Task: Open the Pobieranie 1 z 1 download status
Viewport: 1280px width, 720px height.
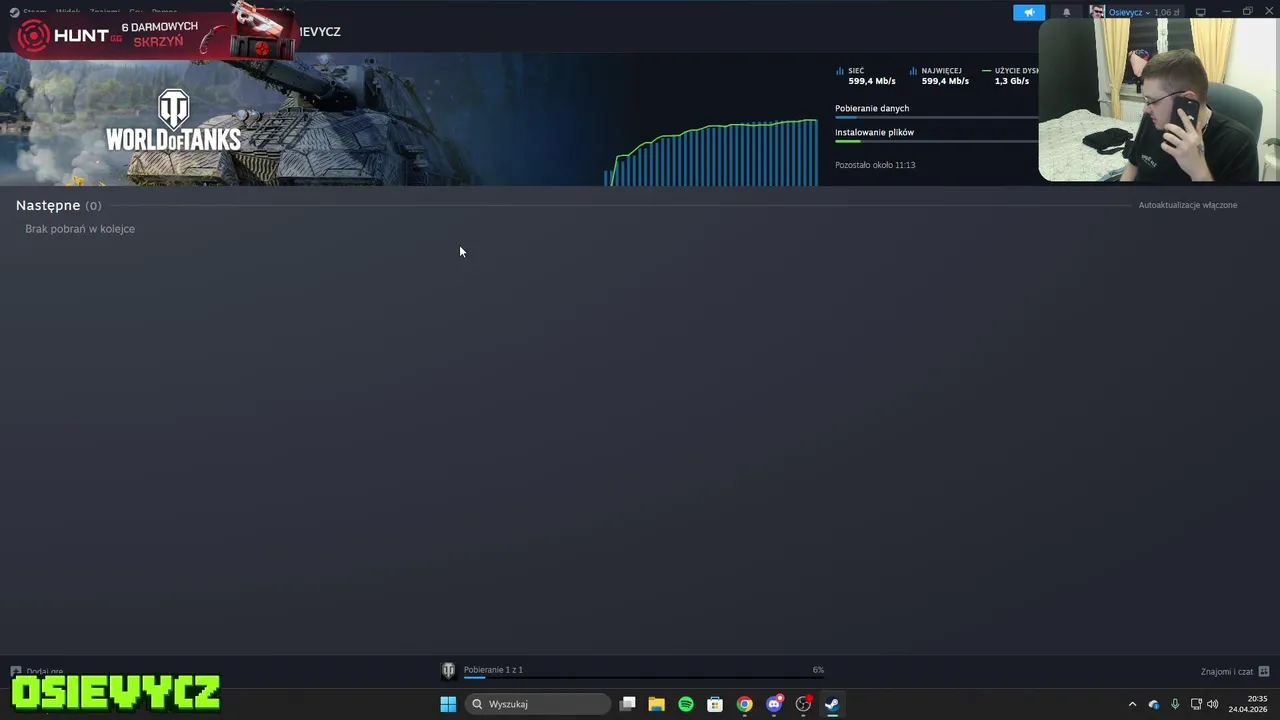Action: [493, 670]
